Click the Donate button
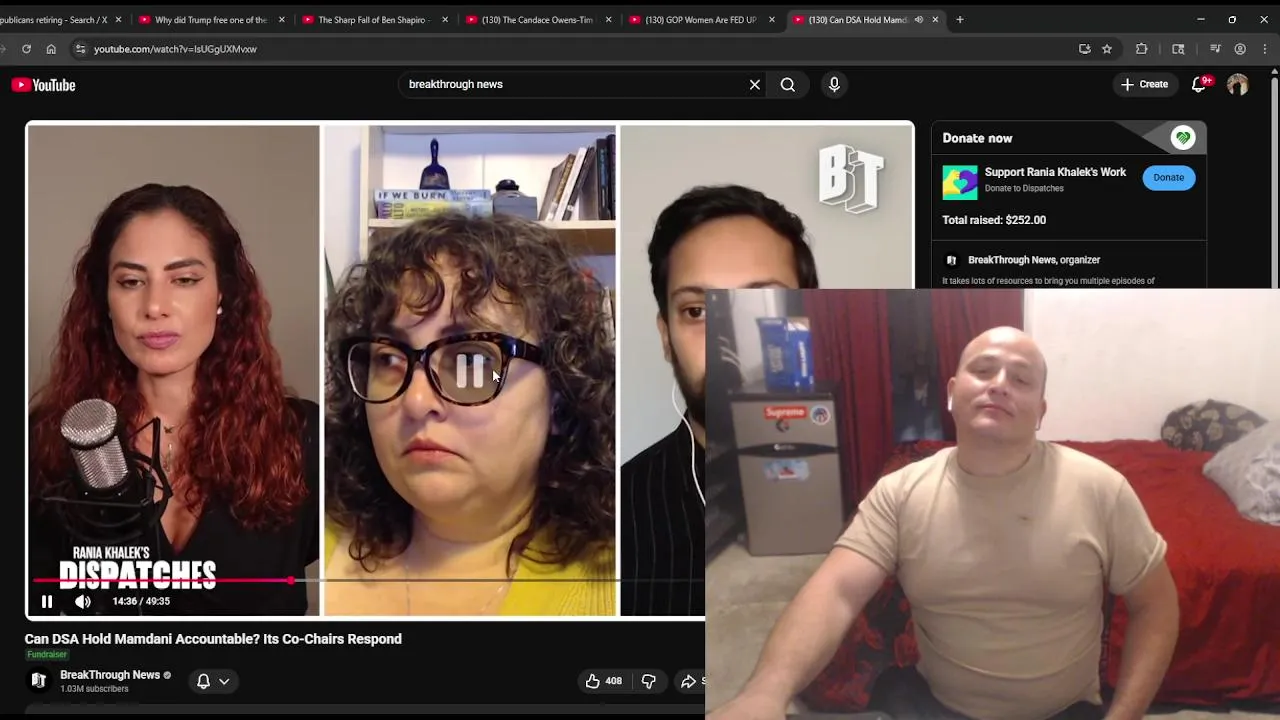The height and width of the screenshot is (720, 1280). pyautogui.click(x=1168, y=178)
